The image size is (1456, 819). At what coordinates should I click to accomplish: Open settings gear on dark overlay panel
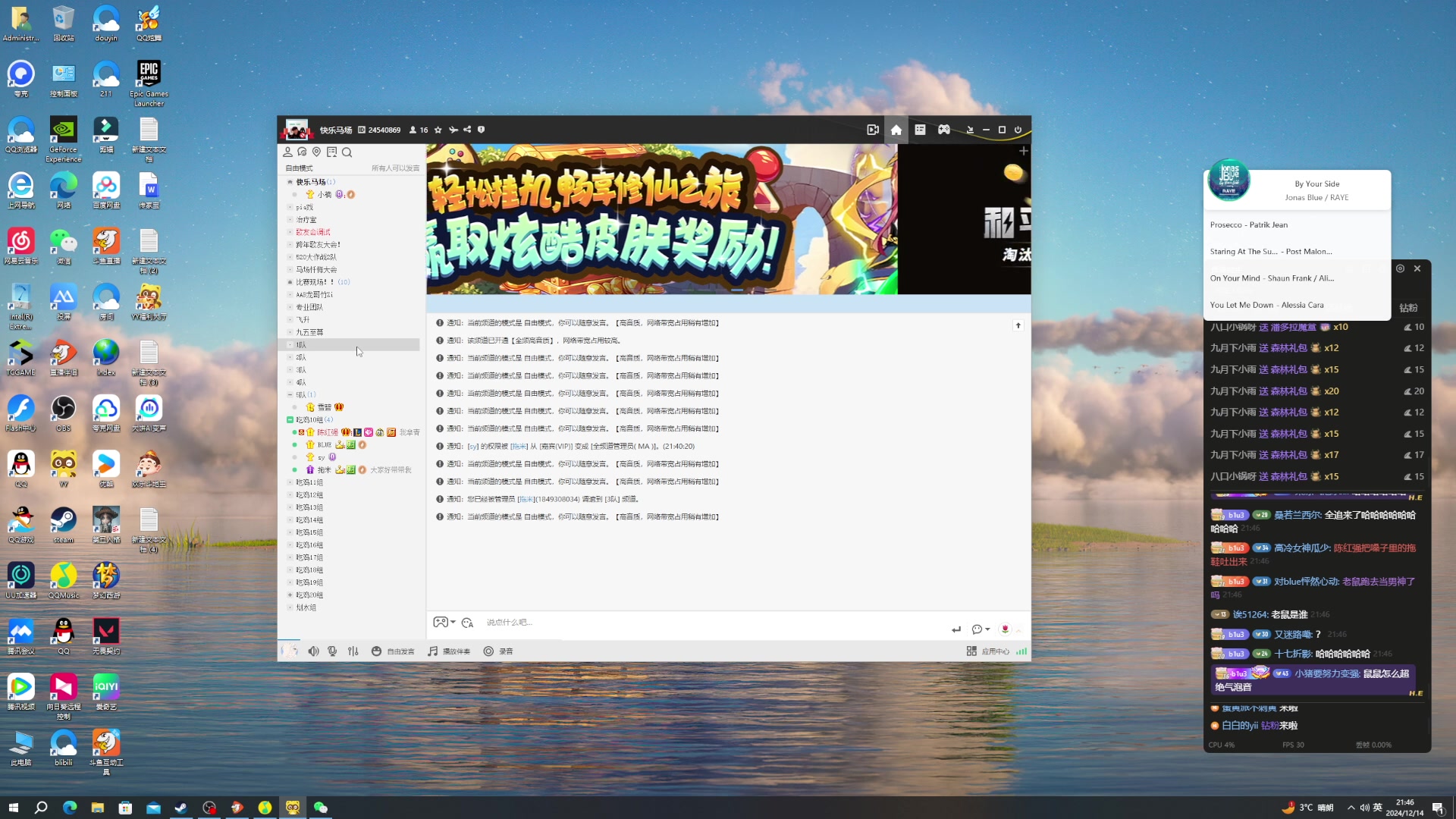tap(1401, 268)
